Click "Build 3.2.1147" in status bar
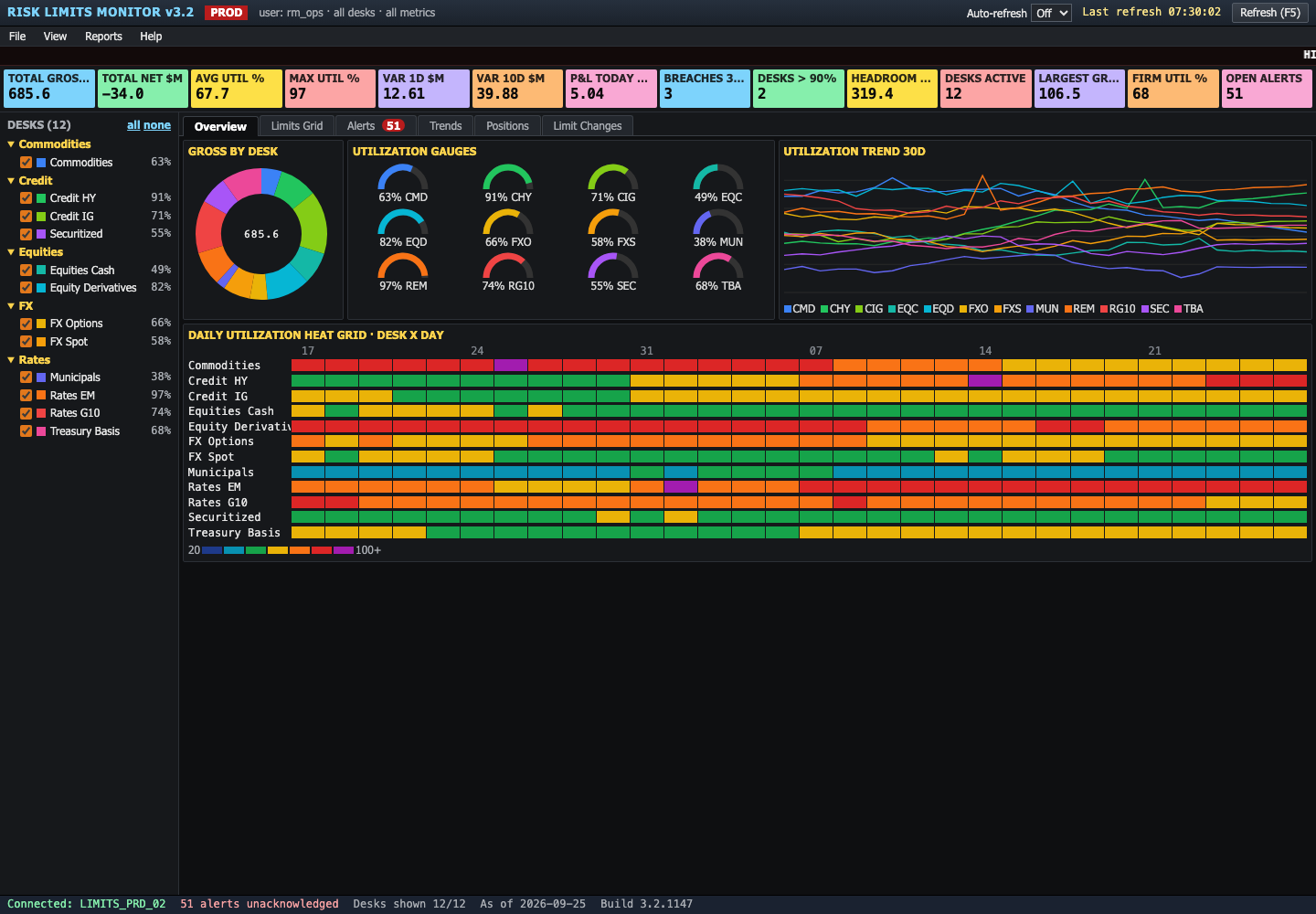The width and height of the screenshot is (1316, 914). point(646,904)
